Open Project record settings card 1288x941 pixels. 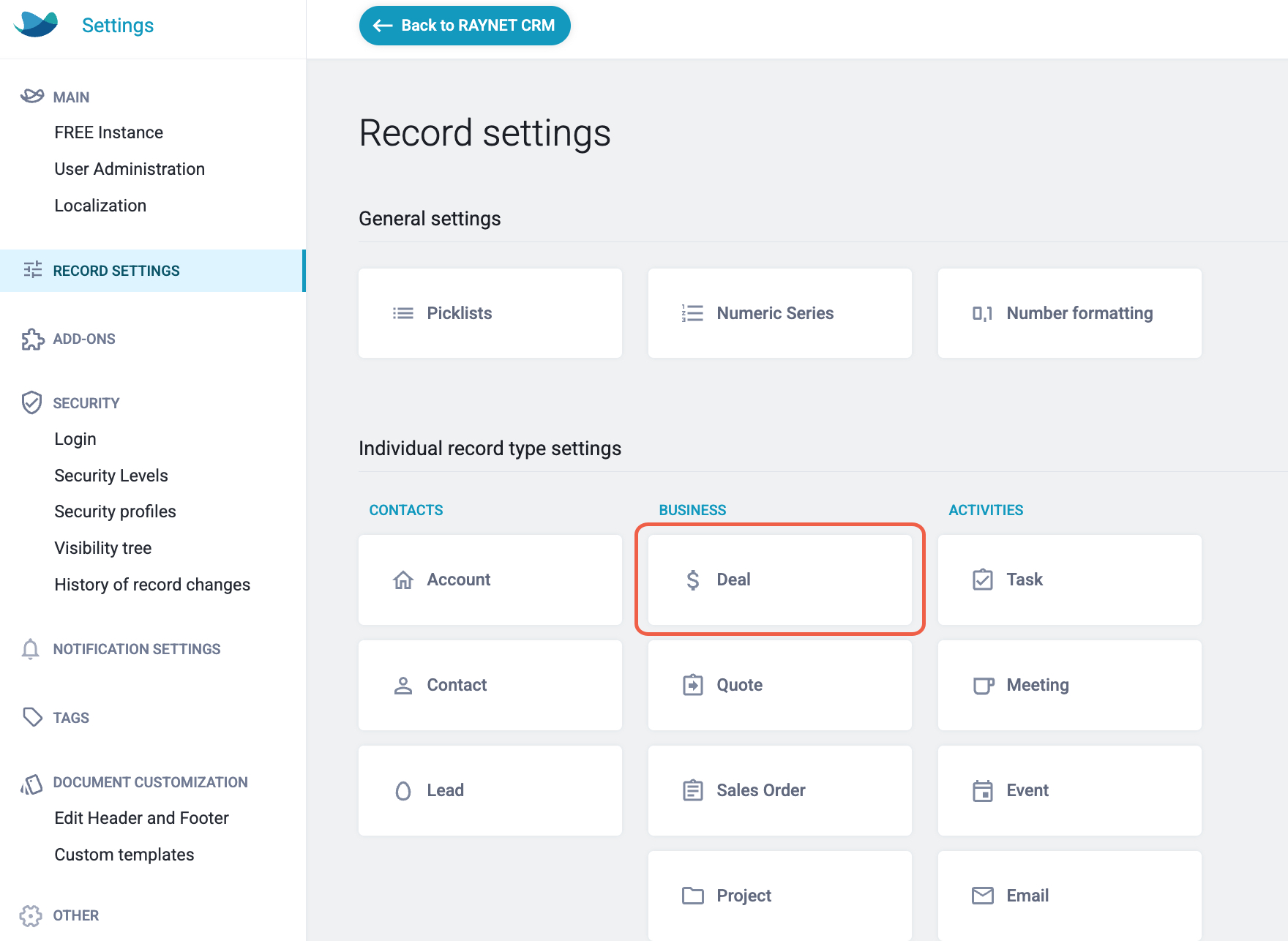(780, 896)
